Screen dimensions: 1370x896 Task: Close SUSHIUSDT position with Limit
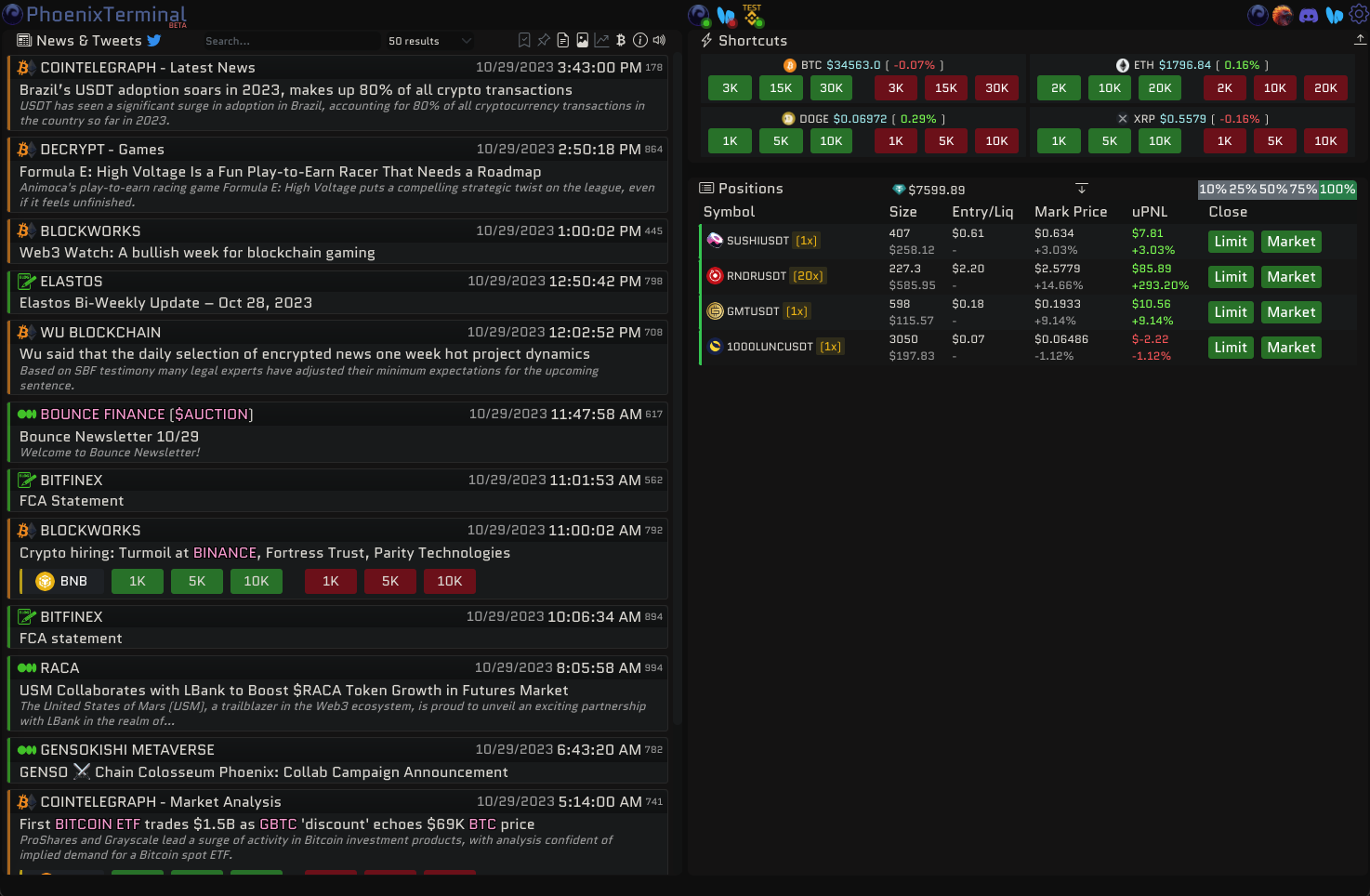click(1231, 242)
